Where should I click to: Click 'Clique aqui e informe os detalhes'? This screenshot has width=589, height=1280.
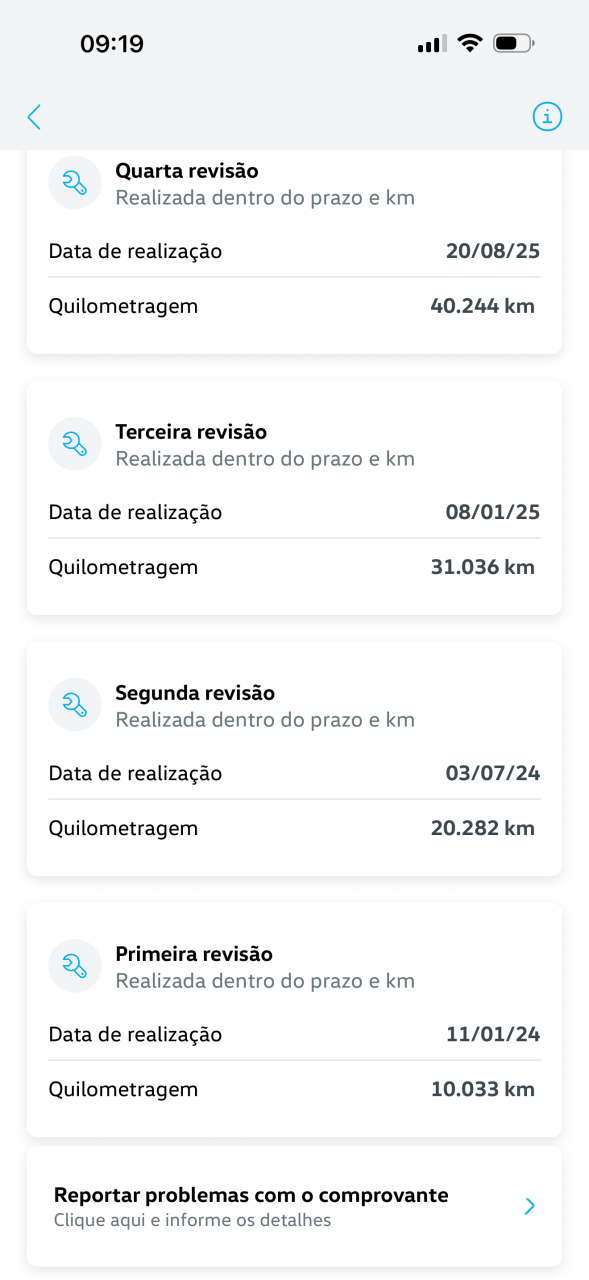click(x=192, y=1221)
